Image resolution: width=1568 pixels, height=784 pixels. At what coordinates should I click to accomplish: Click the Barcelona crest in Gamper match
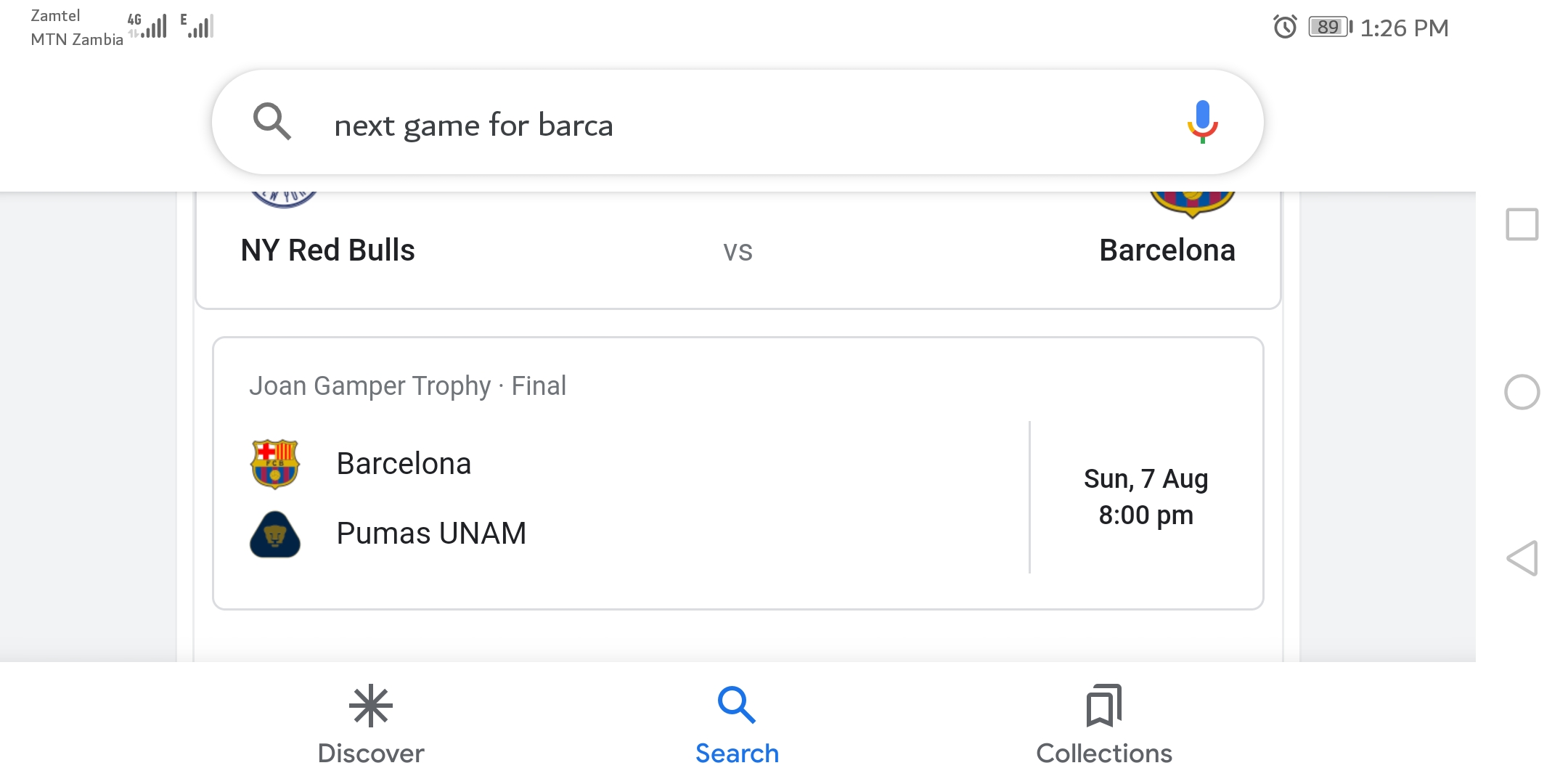pos(275,464)
